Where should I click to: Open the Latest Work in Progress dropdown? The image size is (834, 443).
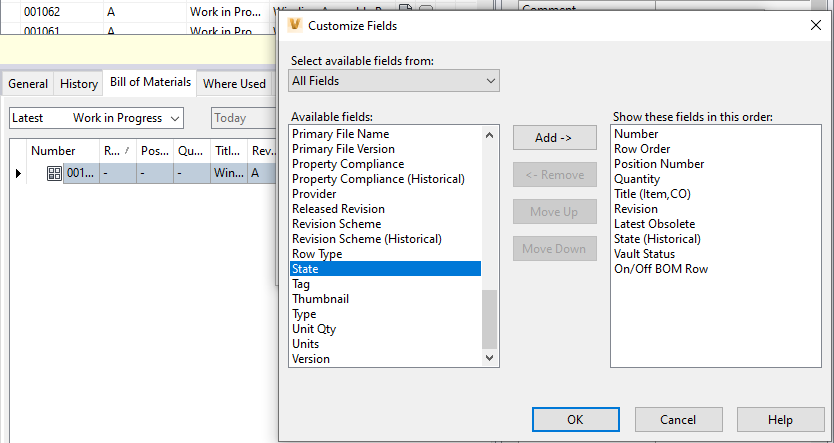(x=96, y=118)
